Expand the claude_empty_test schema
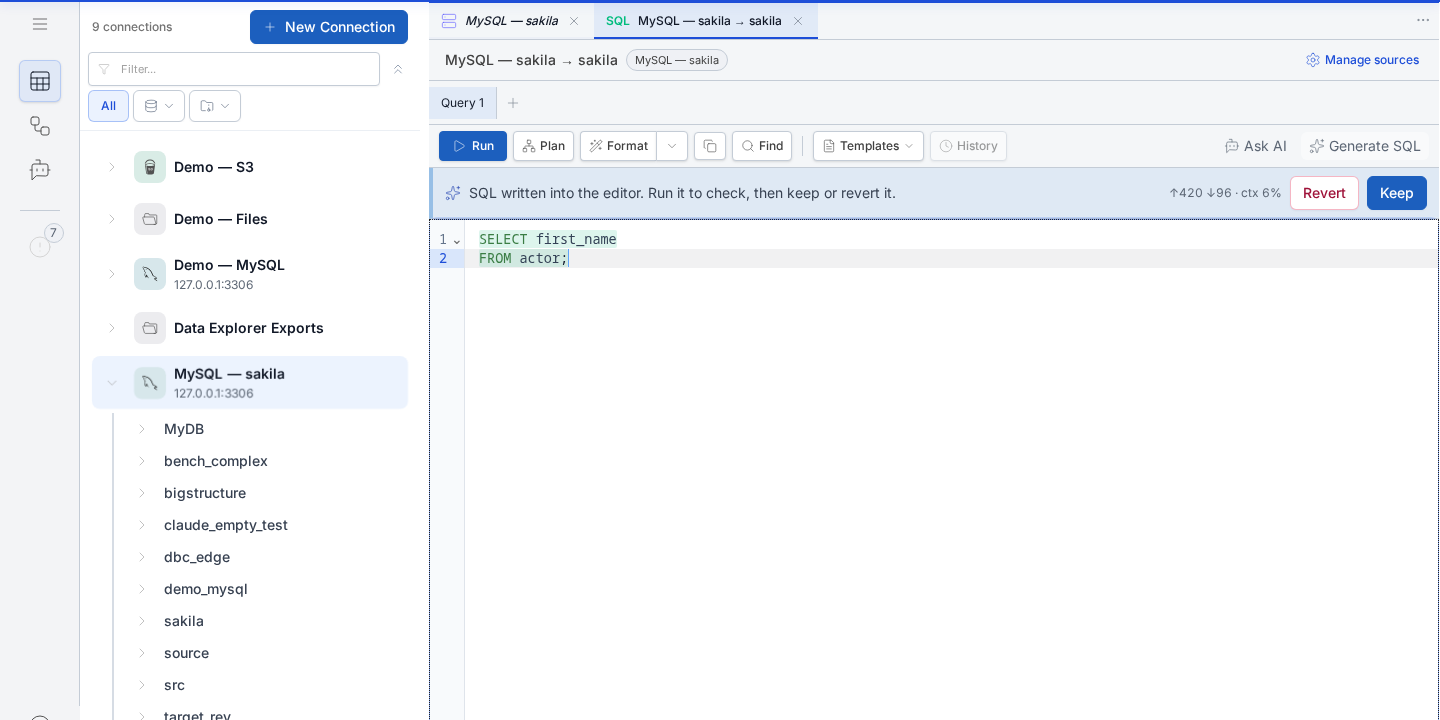The image size is (1440, 720). pyautogui.click(x=141, y=525)
